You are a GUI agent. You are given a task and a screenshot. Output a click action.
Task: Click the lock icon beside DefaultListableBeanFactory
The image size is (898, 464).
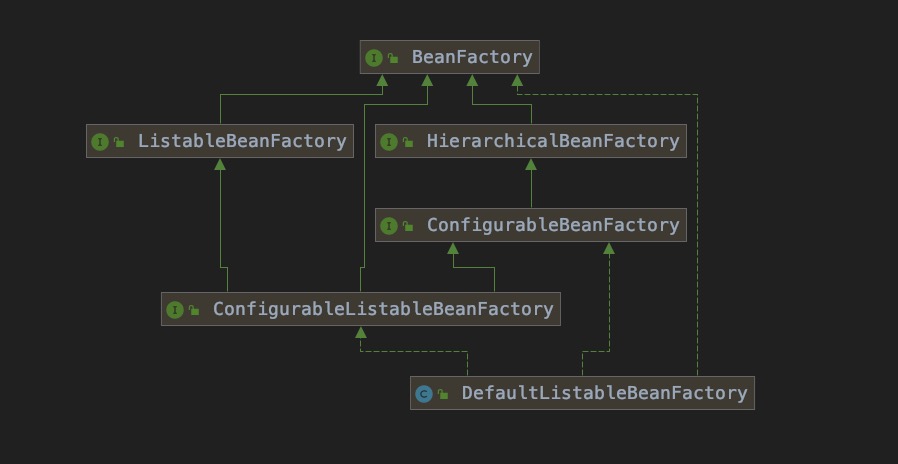(x=443, y=394)
